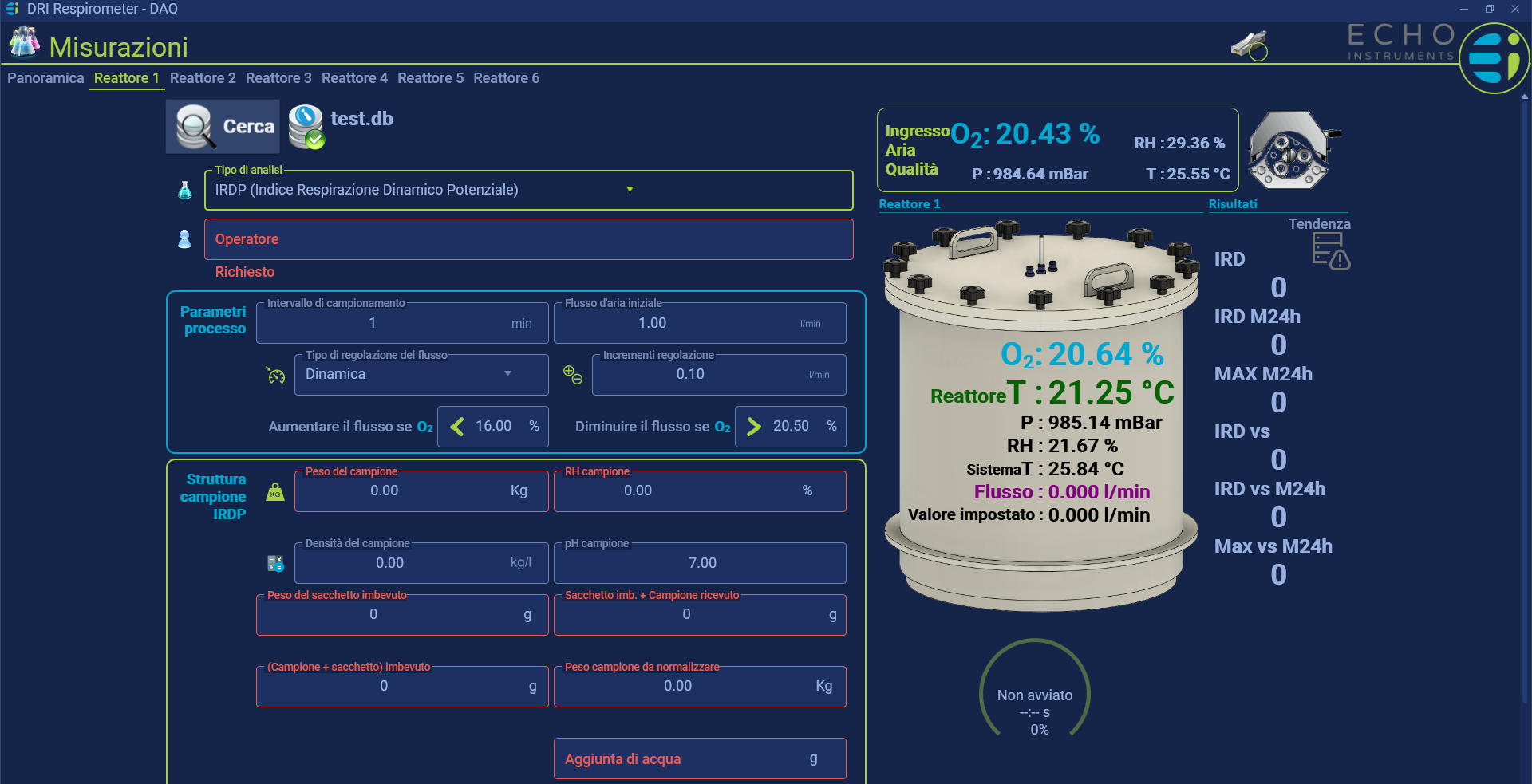Click the Cerca search magnifier icon
The height and width of the screenshot is (784, 1532).
click(x=195, y=127)
